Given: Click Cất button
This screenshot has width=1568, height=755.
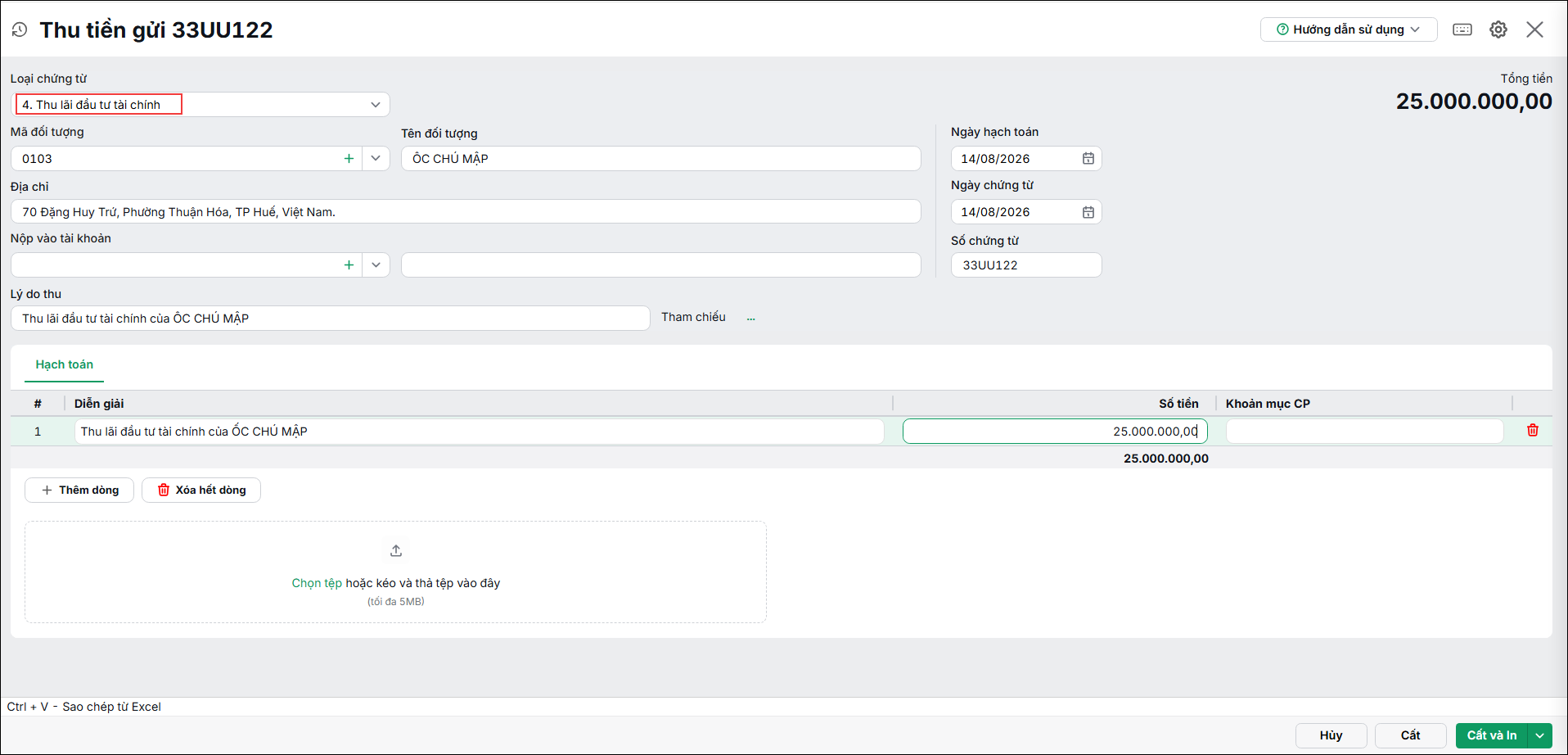Looking at the screenshot, I should point(1411,735).
